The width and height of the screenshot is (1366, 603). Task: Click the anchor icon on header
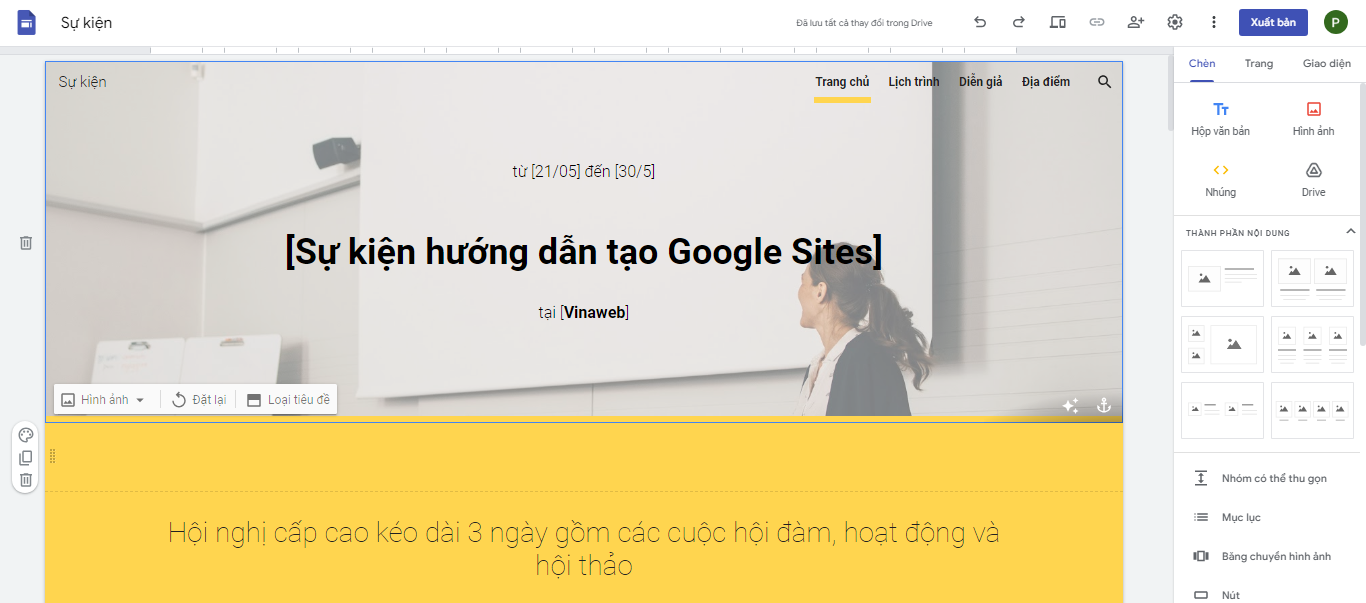(x=1104, y=405)
